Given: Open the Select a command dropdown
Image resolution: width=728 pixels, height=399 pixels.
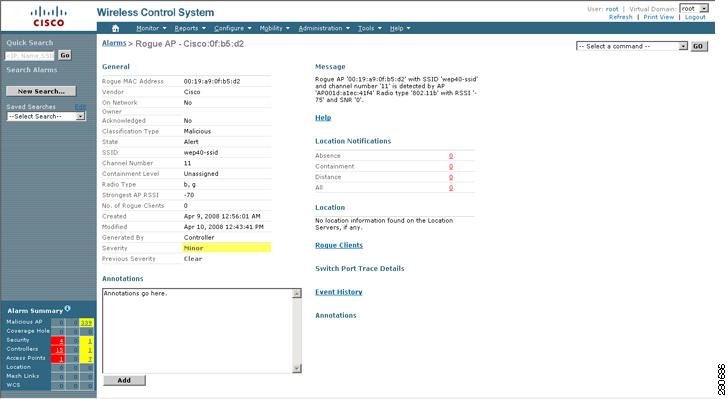Looking at the screenshot, I should 631,46.
